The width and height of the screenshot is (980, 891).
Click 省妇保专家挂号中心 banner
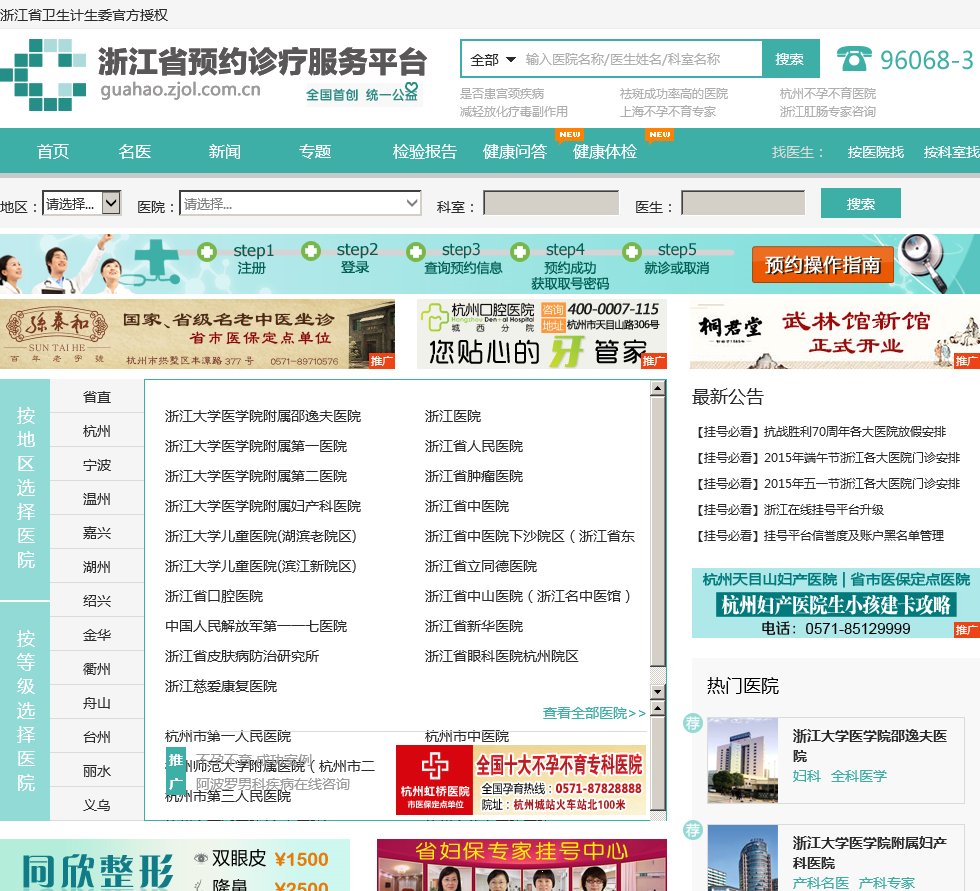pos(522,865)
